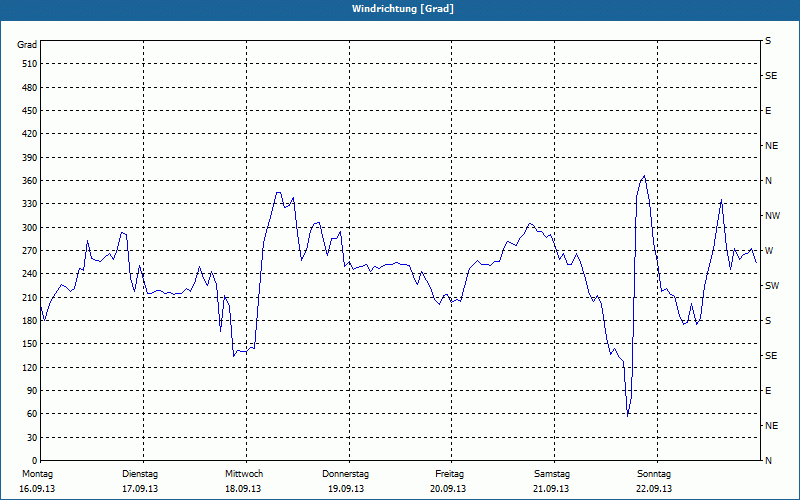Image resolution: width=800 pixels, height=500 pixels.
Task: Select the "Grad" y-axis unit label
Action: point(27,45)
